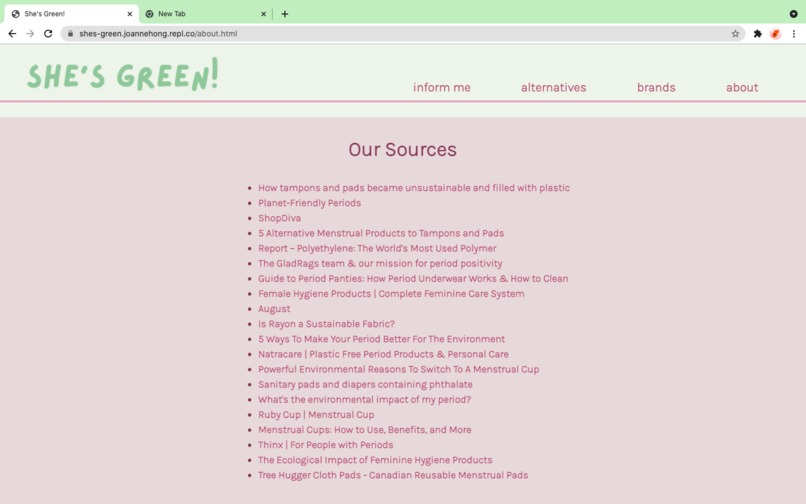The width and height of the screenshot is (806, 504).
Task: Open 'Sanitary pads and diapers containing phthalate' link
Action: click(365, 384)
